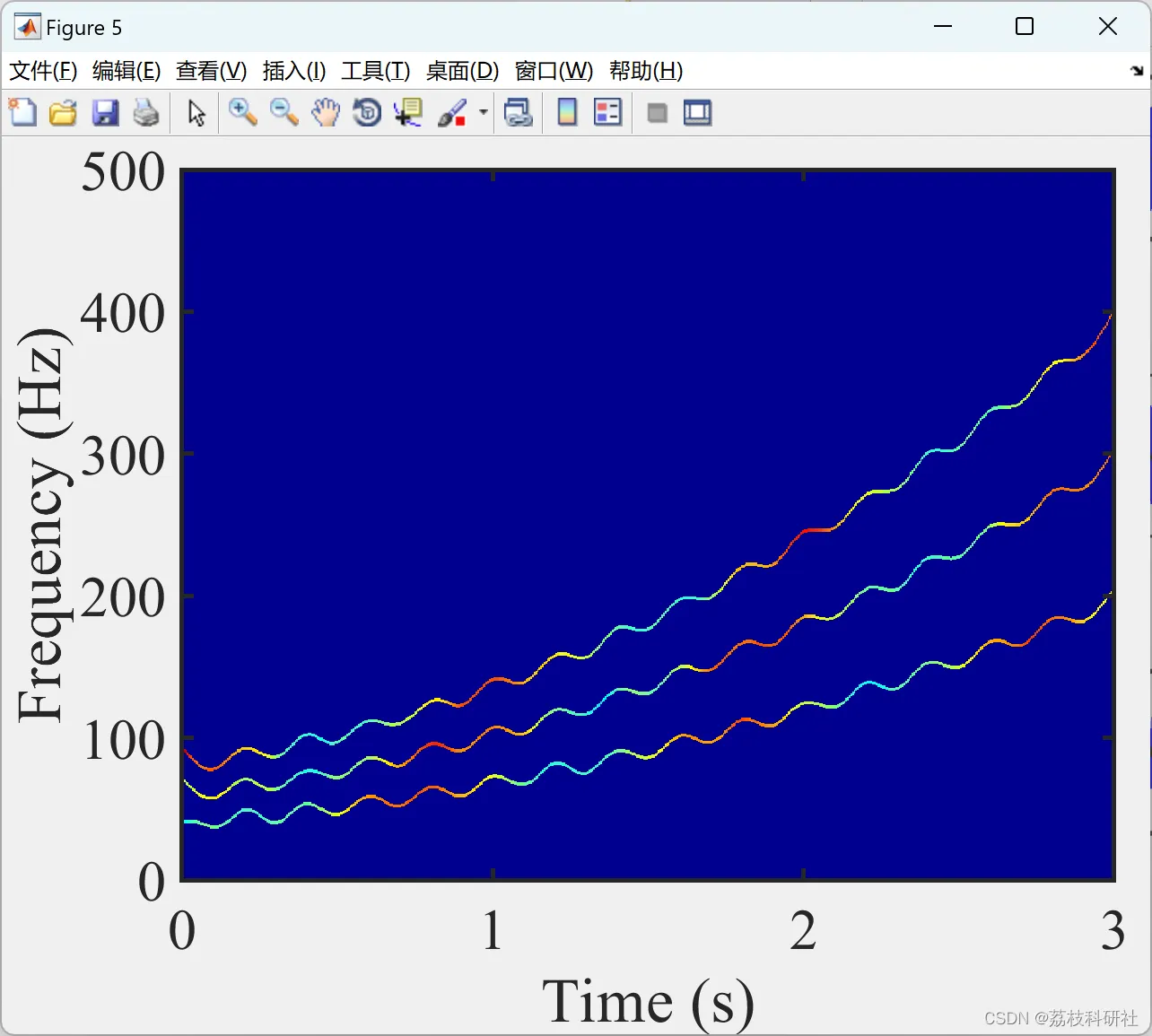Minimize the Figure 5 window
The image size is (1152, 1036).
pos(943,27)
